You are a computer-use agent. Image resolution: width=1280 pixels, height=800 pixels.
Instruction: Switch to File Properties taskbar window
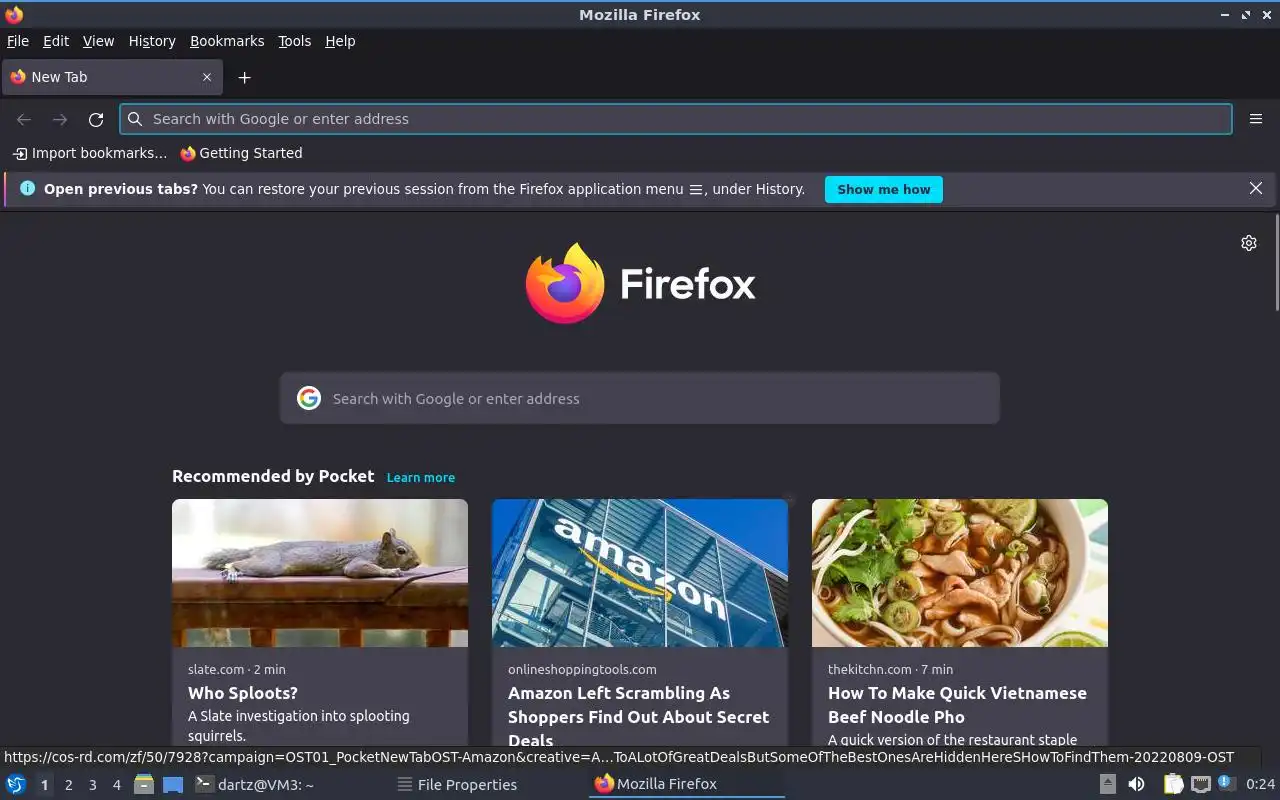(457, 784)
